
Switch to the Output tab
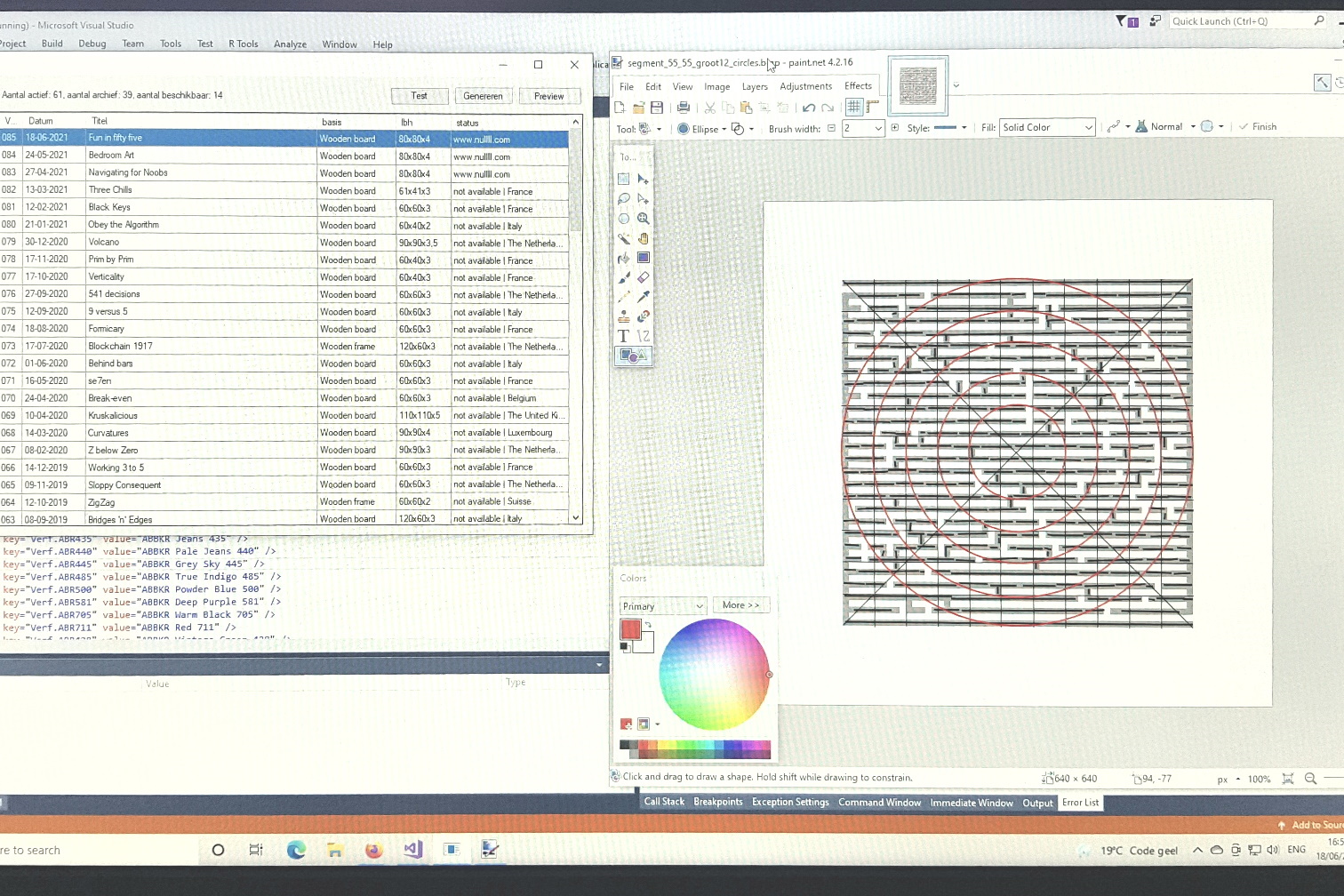(x=1037, y=803)
